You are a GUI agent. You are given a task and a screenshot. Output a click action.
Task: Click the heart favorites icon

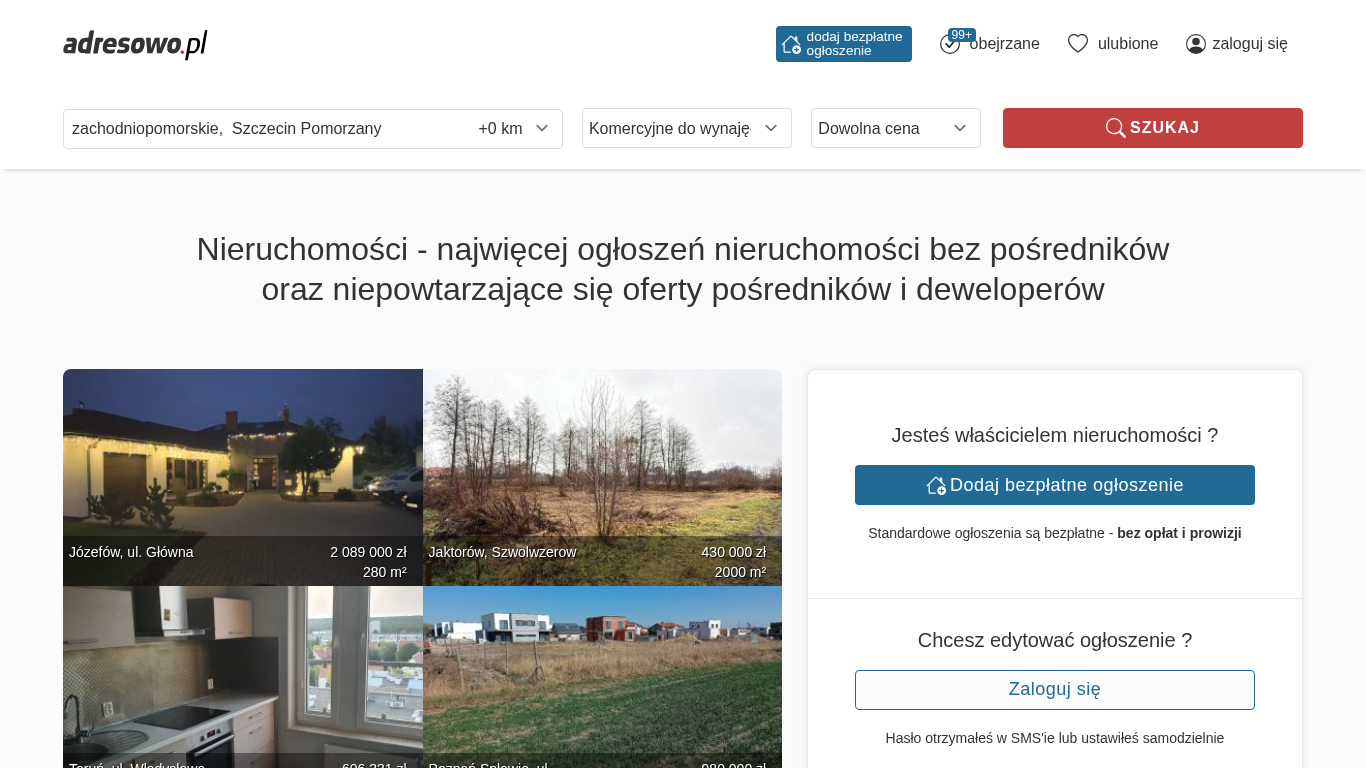point(1077,44)
